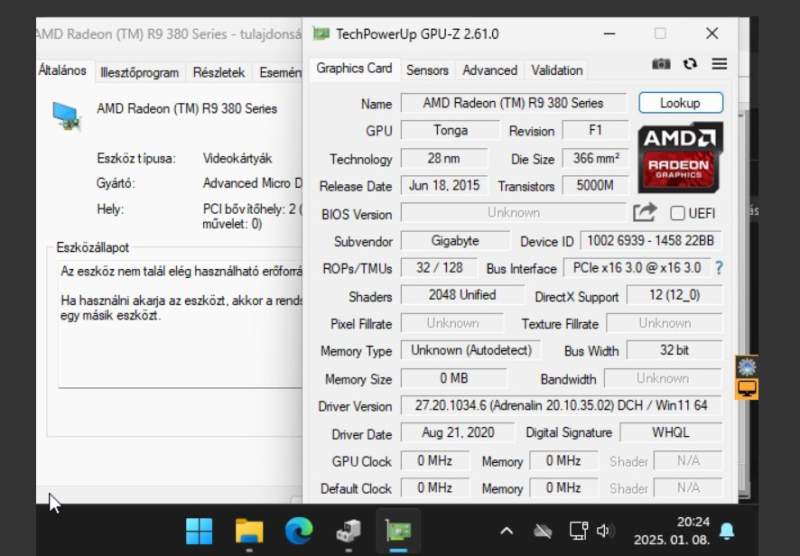Click the Memory Size 0 MB value

(454, 378)
